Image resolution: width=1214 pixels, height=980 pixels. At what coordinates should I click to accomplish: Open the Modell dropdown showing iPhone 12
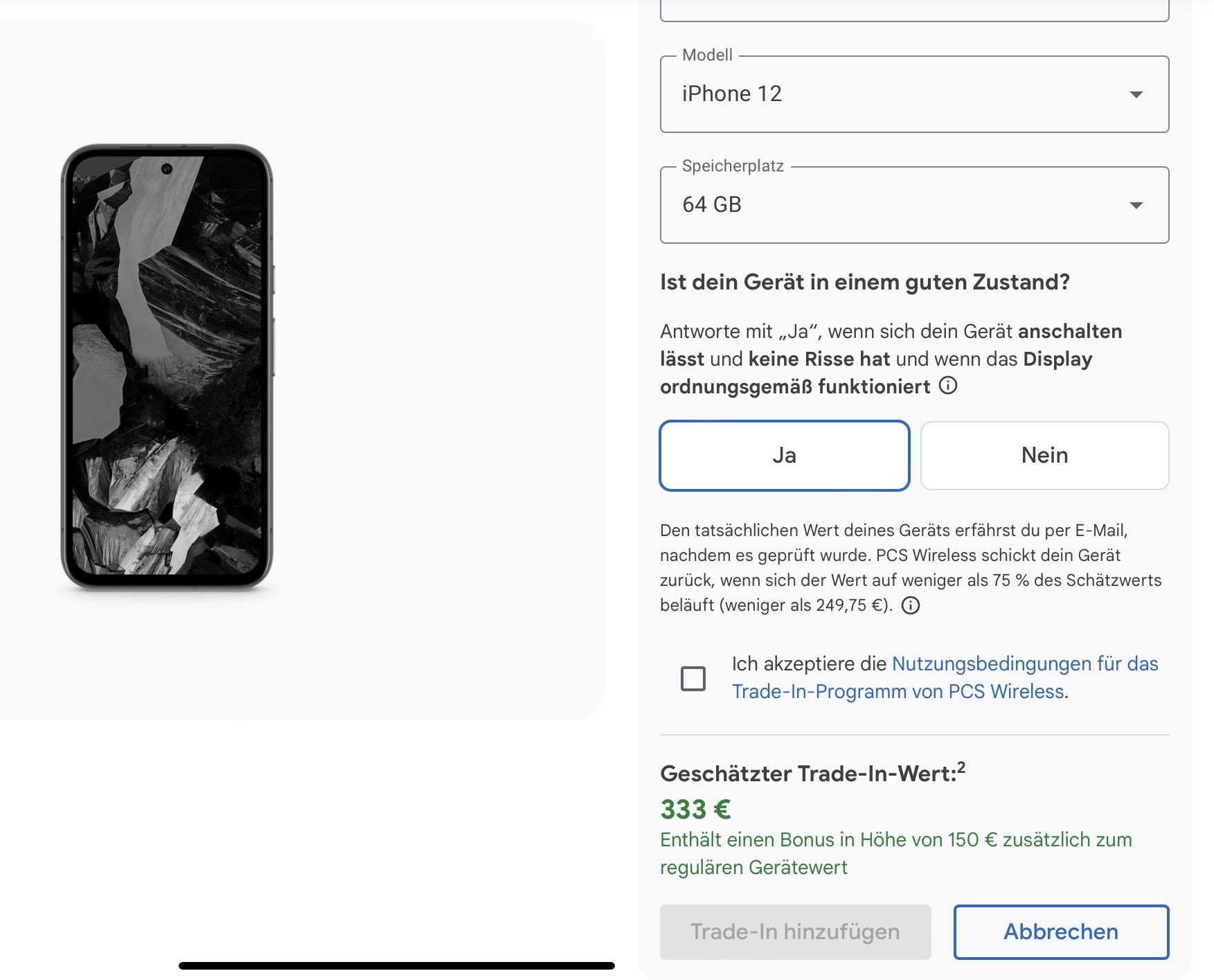point(915,94)
